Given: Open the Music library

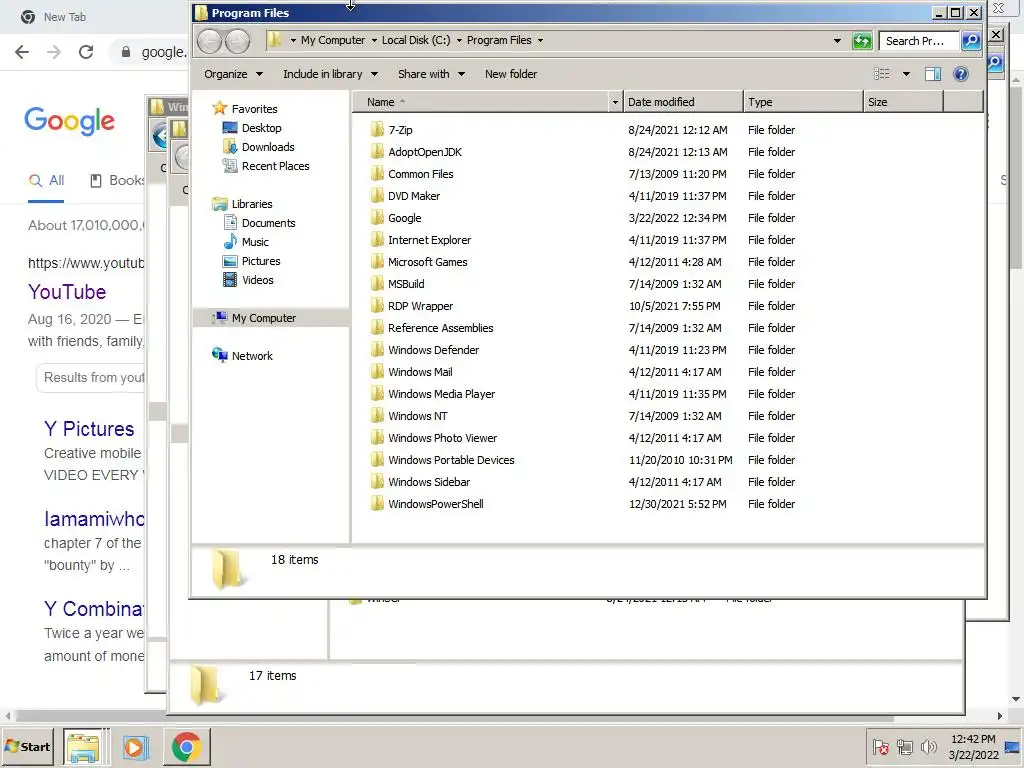Looking at the screenshot, I should tap(255, 242).
